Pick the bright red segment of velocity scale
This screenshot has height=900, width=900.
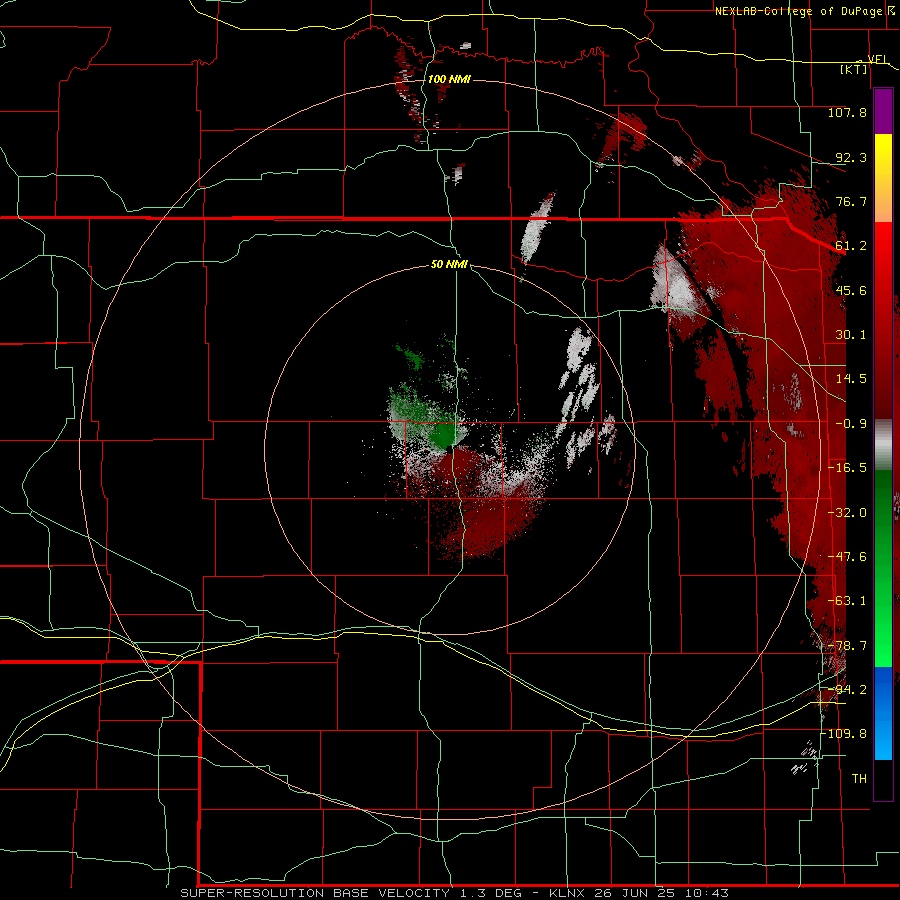click(x=883, y=321)
